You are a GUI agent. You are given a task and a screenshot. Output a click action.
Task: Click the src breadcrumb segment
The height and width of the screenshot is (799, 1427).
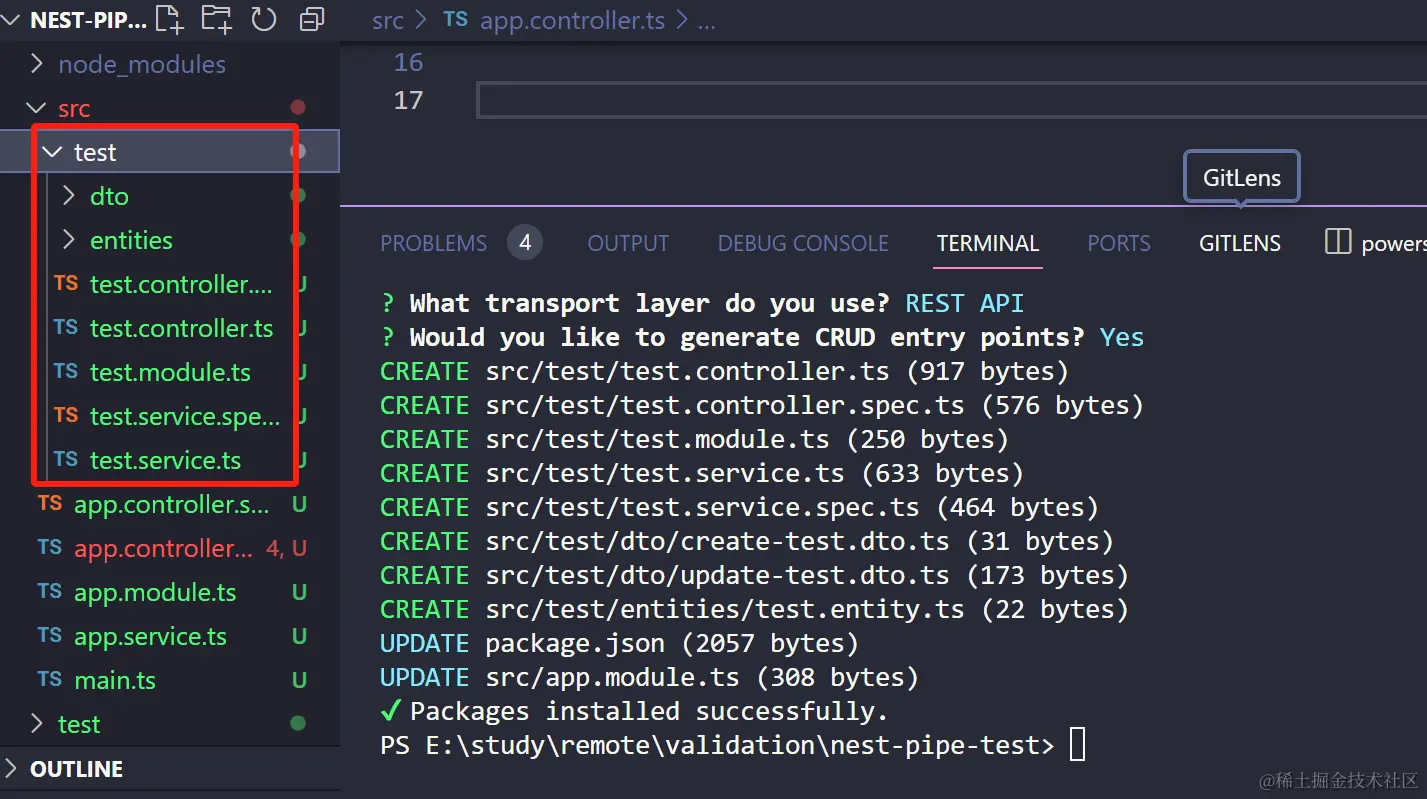point(387,20)
